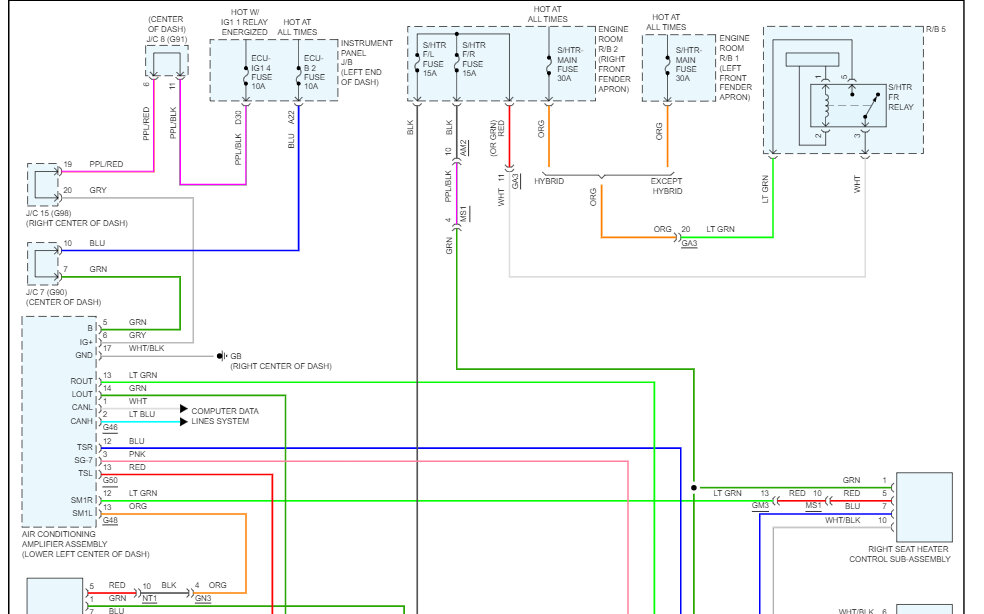Click the GN3 connector reference

[x=203, y=598]
